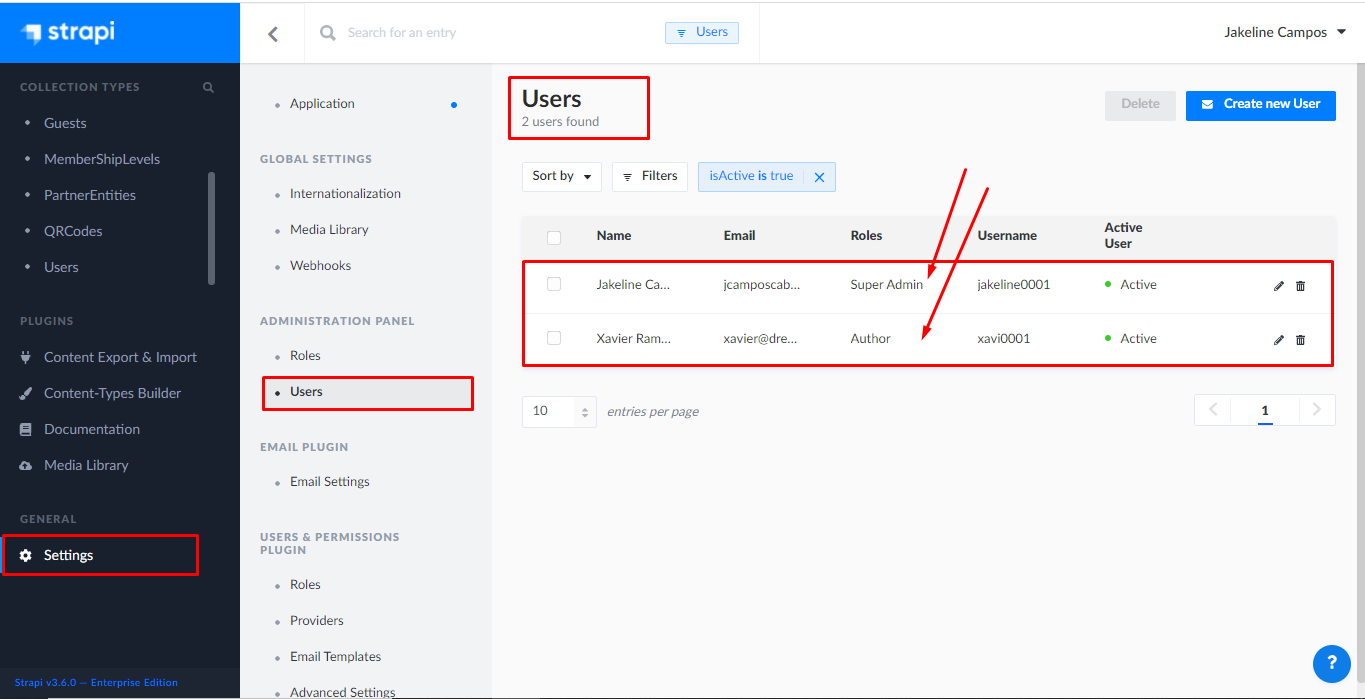Click the back arrow chevron icon
The width and height of the screenshot is (1365, 699).
(273, 34)
